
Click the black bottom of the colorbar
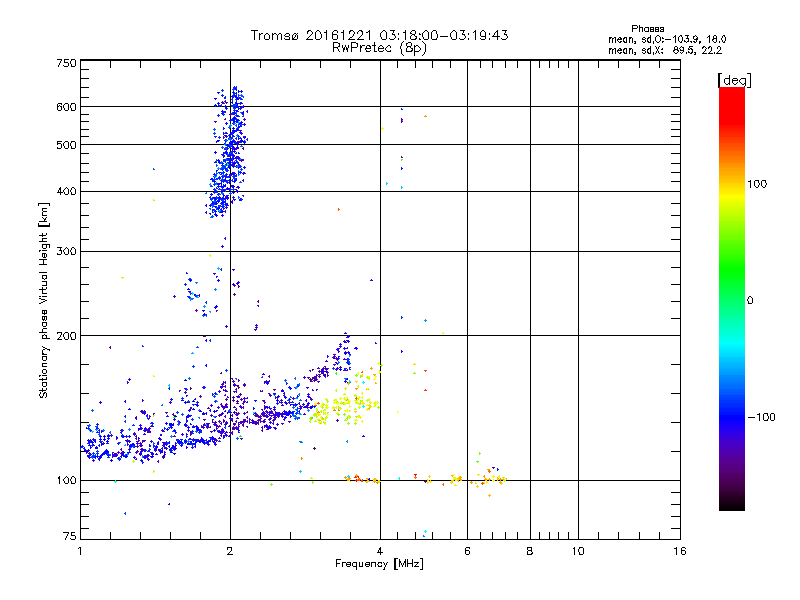point(732,503)
